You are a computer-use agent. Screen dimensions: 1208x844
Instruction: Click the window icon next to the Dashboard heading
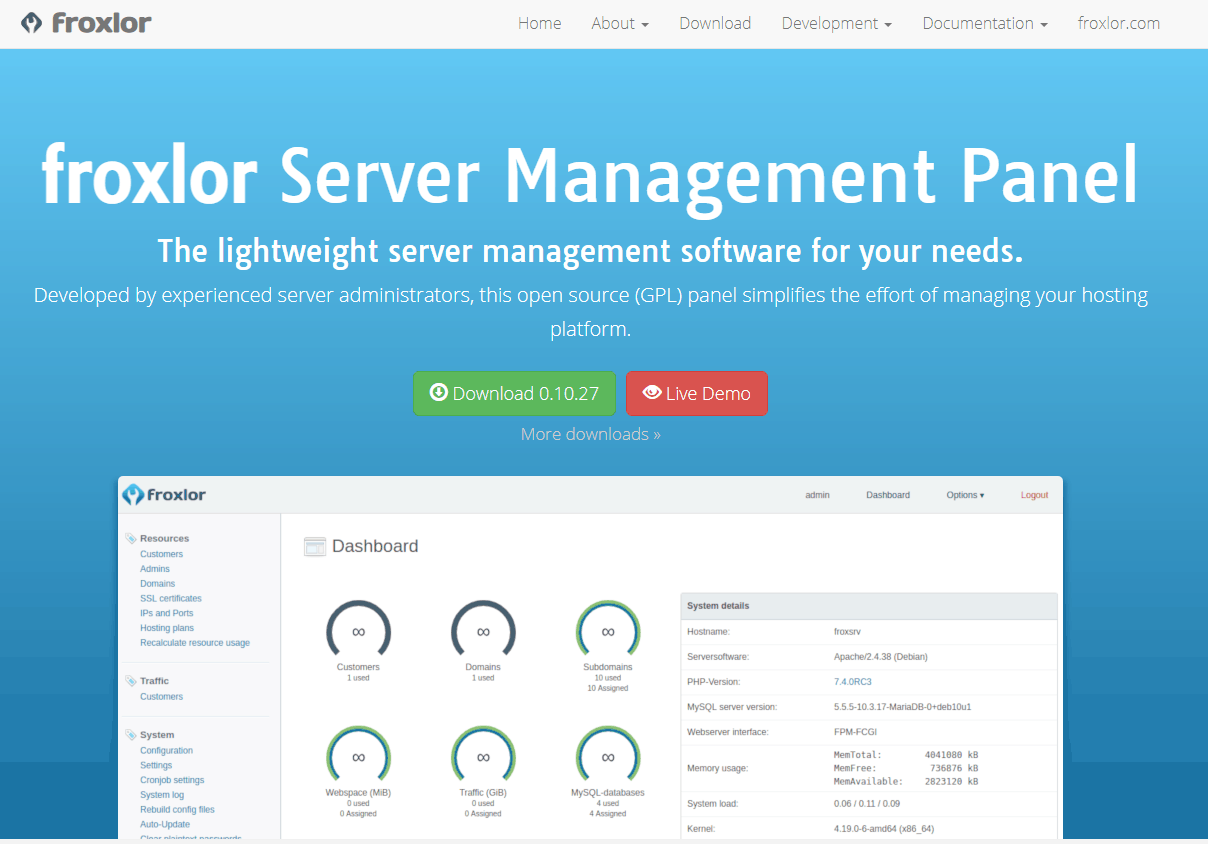point(315,546)
